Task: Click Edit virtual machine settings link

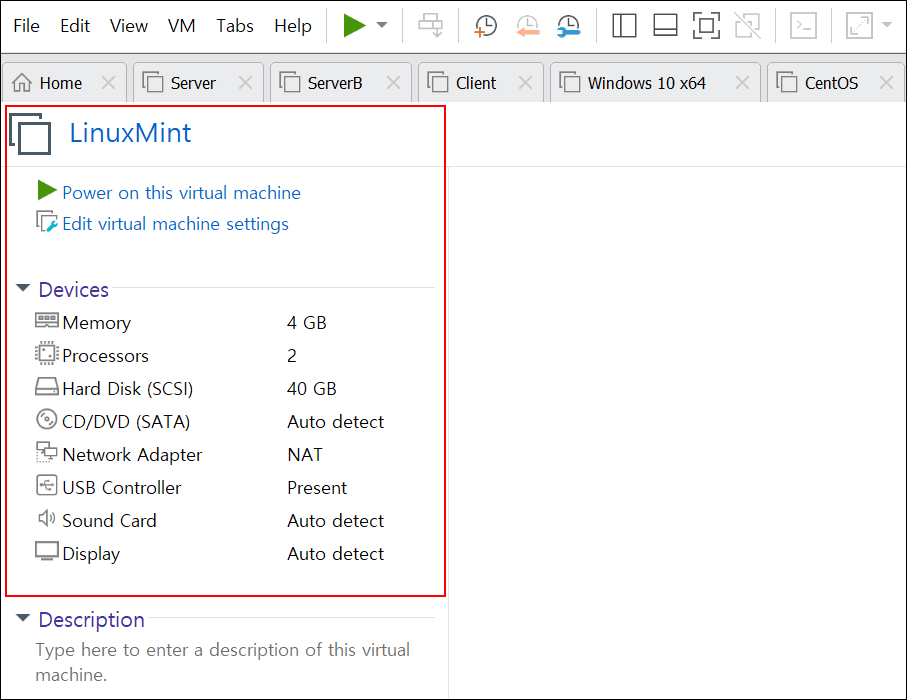Action: (175, 224)
